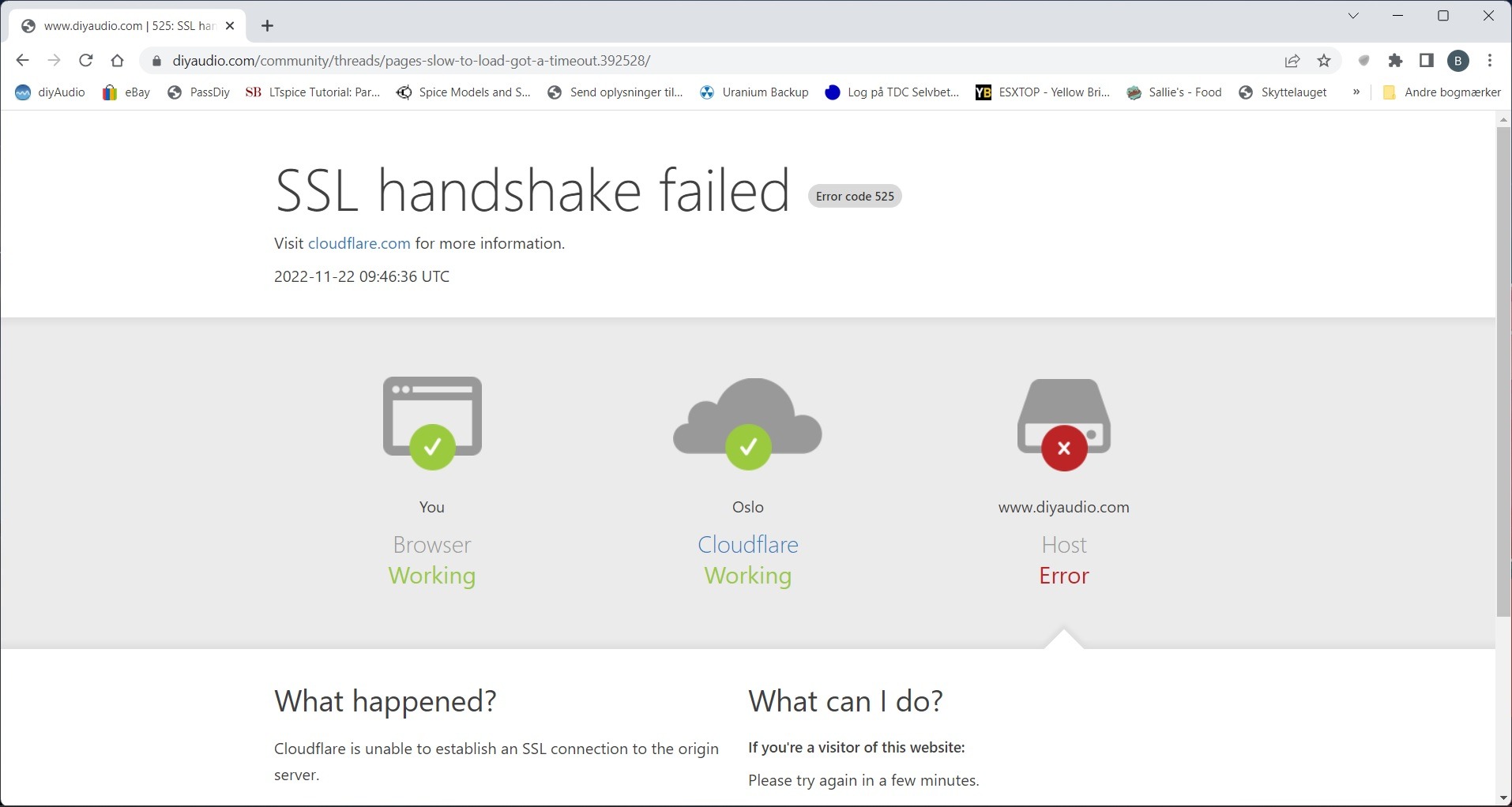
Task: Open profile B account menu
Action: click(x=1458, y=61)
